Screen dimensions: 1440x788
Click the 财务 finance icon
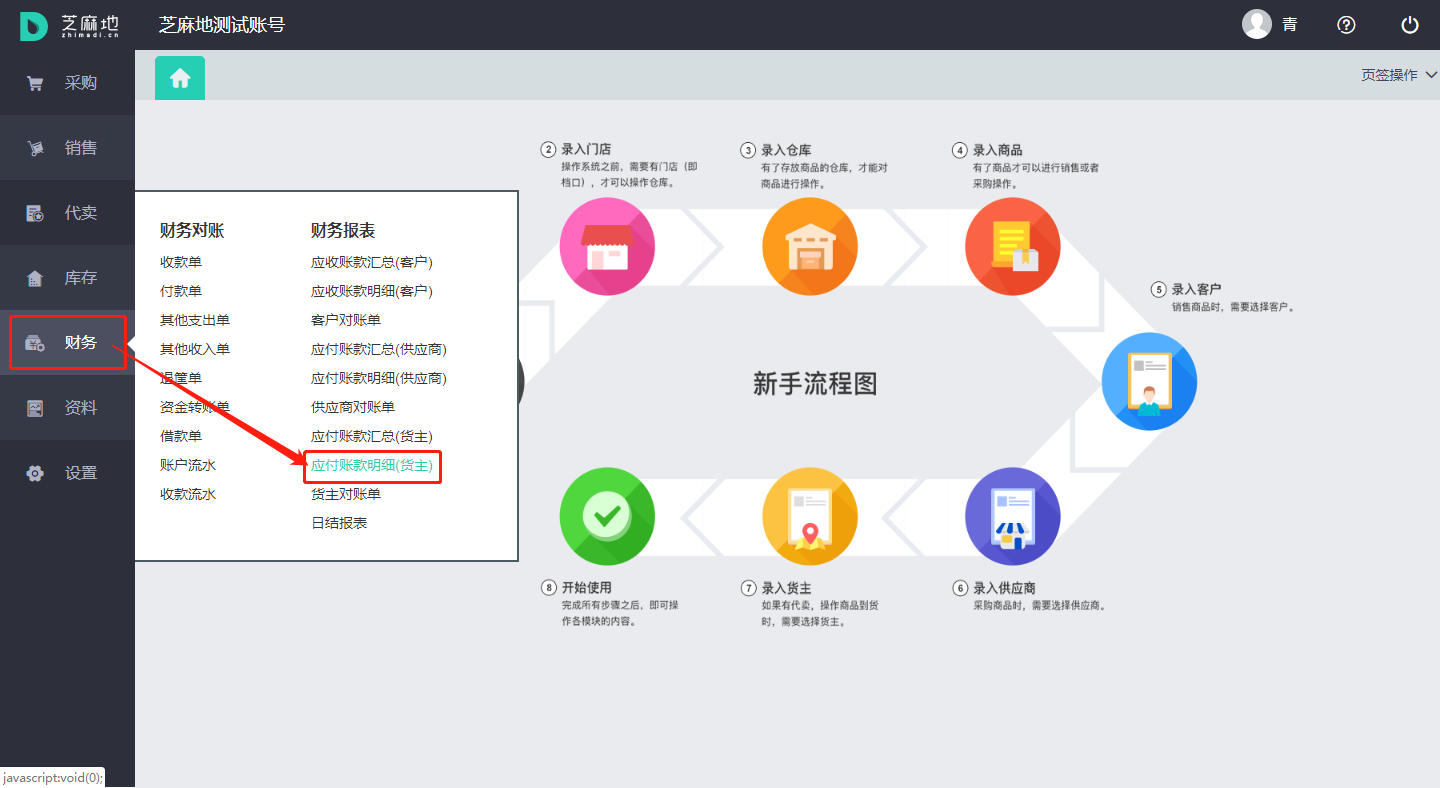[35, 343]
